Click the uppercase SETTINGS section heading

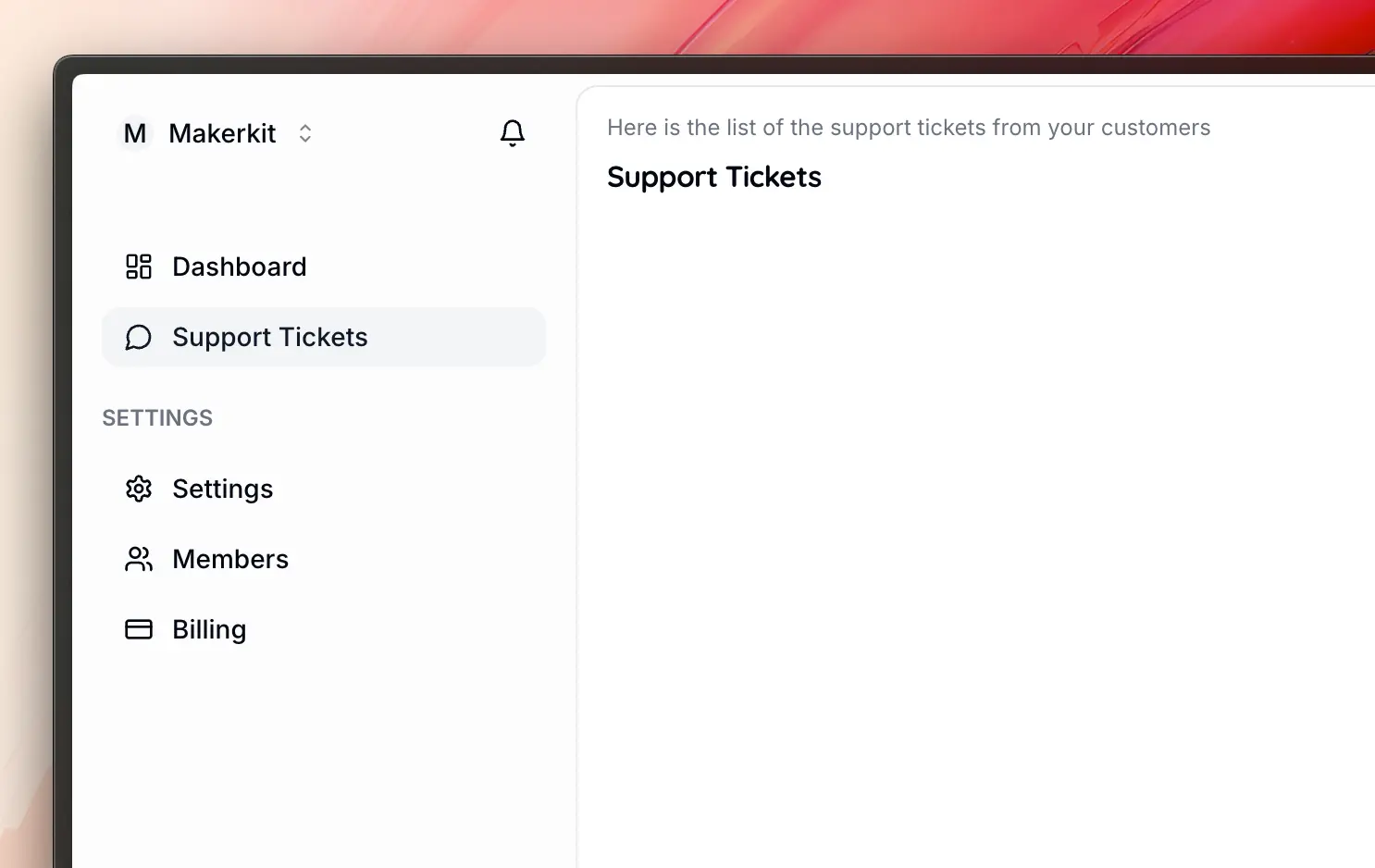tap(157, 418)
